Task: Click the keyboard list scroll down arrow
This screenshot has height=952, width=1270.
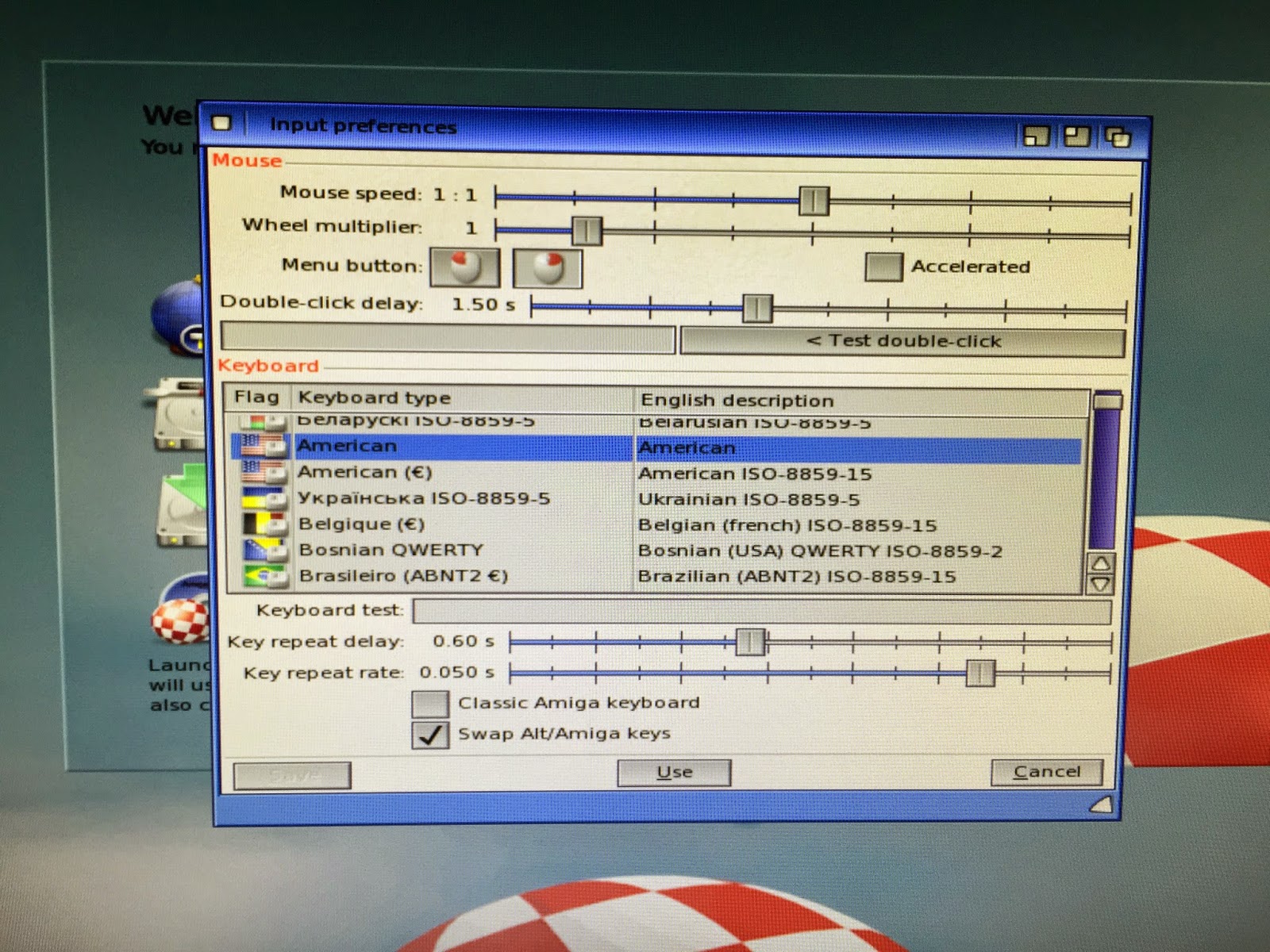Action: (1101, 585)
